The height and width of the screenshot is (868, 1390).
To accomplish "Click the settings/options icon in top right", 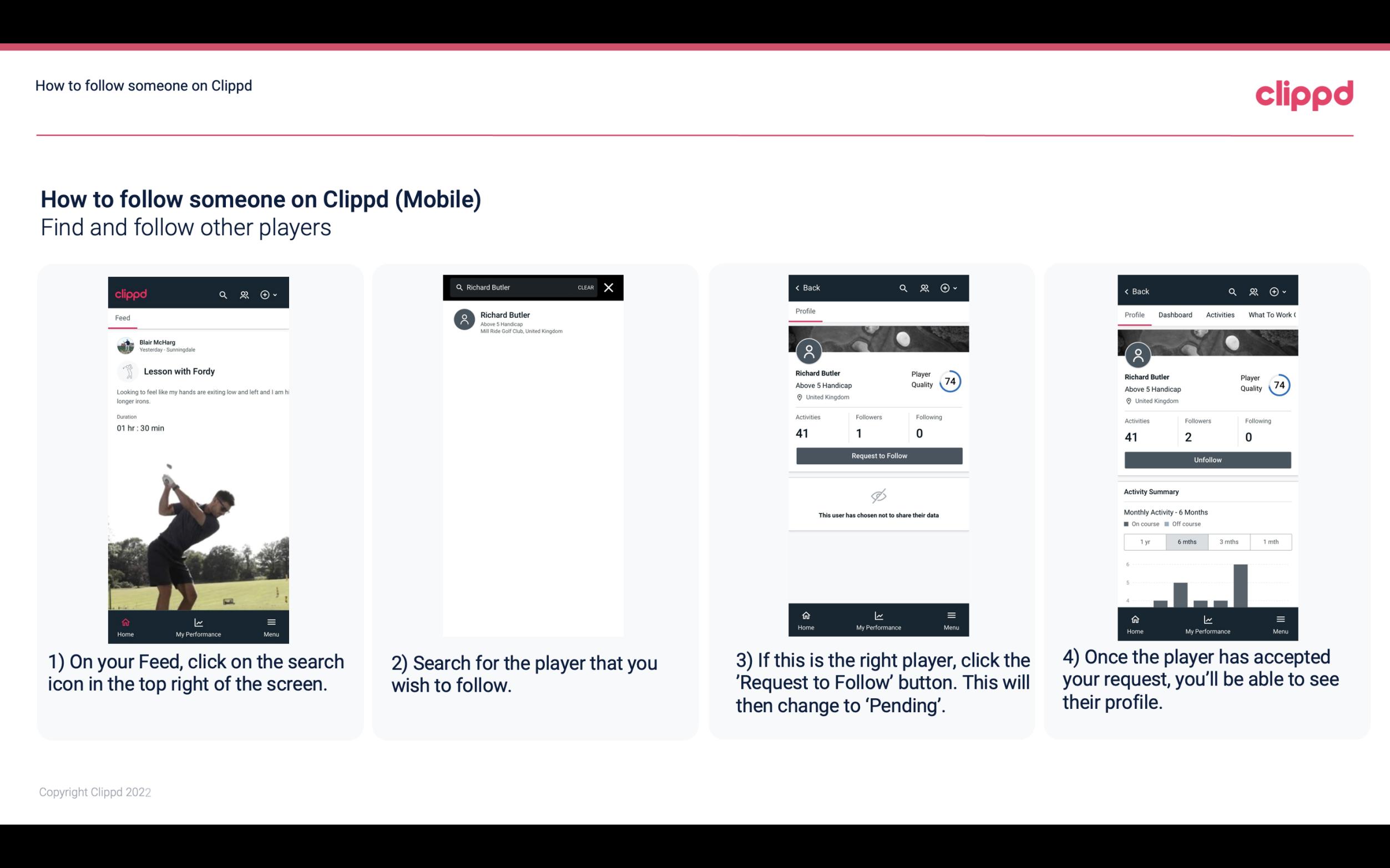I will [265, 294].
